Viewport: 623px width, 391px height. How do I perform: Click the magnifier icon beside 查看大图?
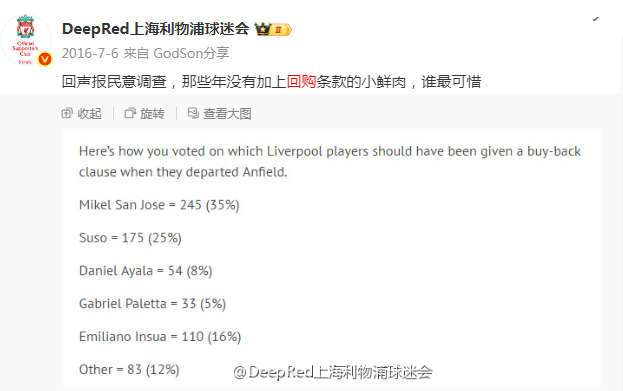tap(193, 113)
